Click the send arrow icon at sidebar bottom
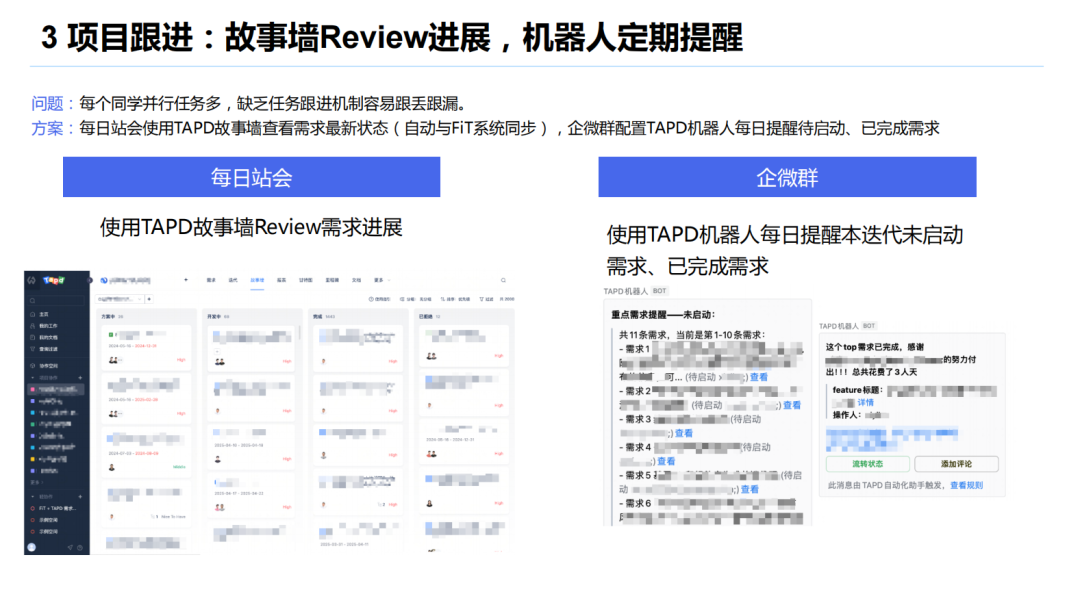 point(70,548)
